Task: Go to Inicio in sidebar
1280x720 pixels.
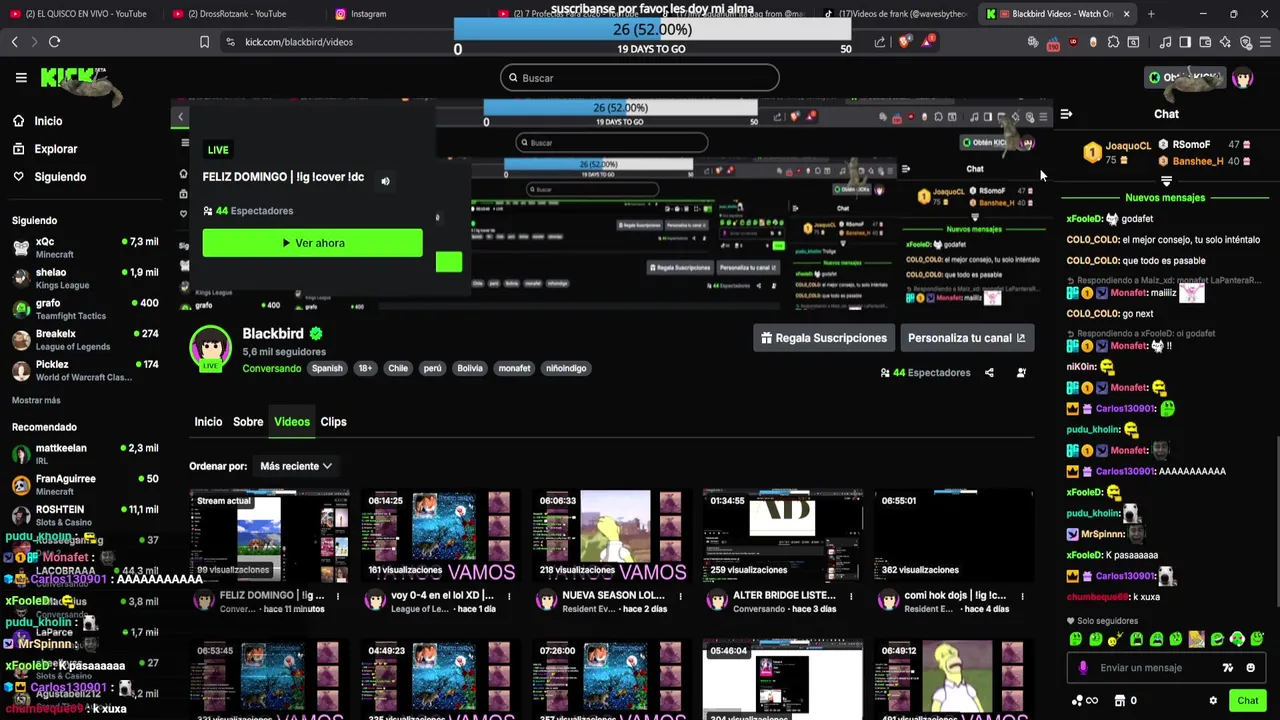Action: (38, 121)
